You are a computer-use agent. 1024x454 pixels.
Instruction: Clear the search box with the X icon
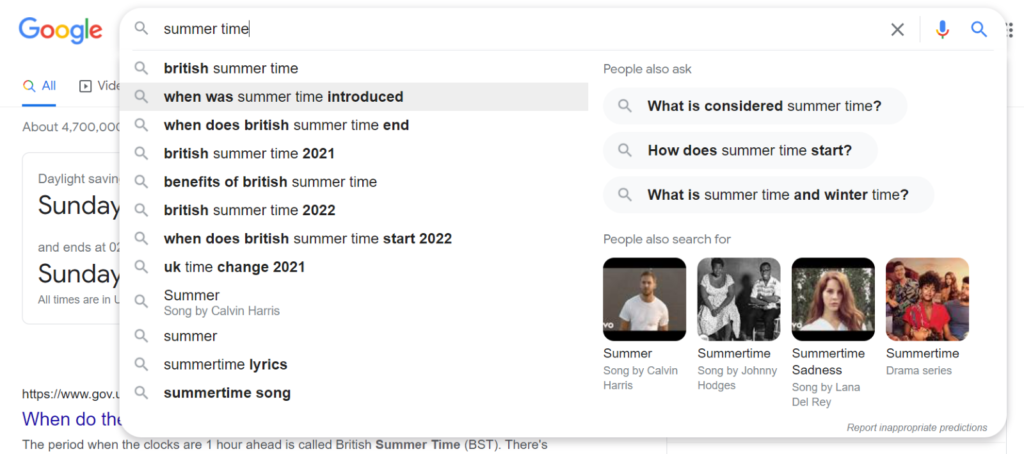[897, 29]
